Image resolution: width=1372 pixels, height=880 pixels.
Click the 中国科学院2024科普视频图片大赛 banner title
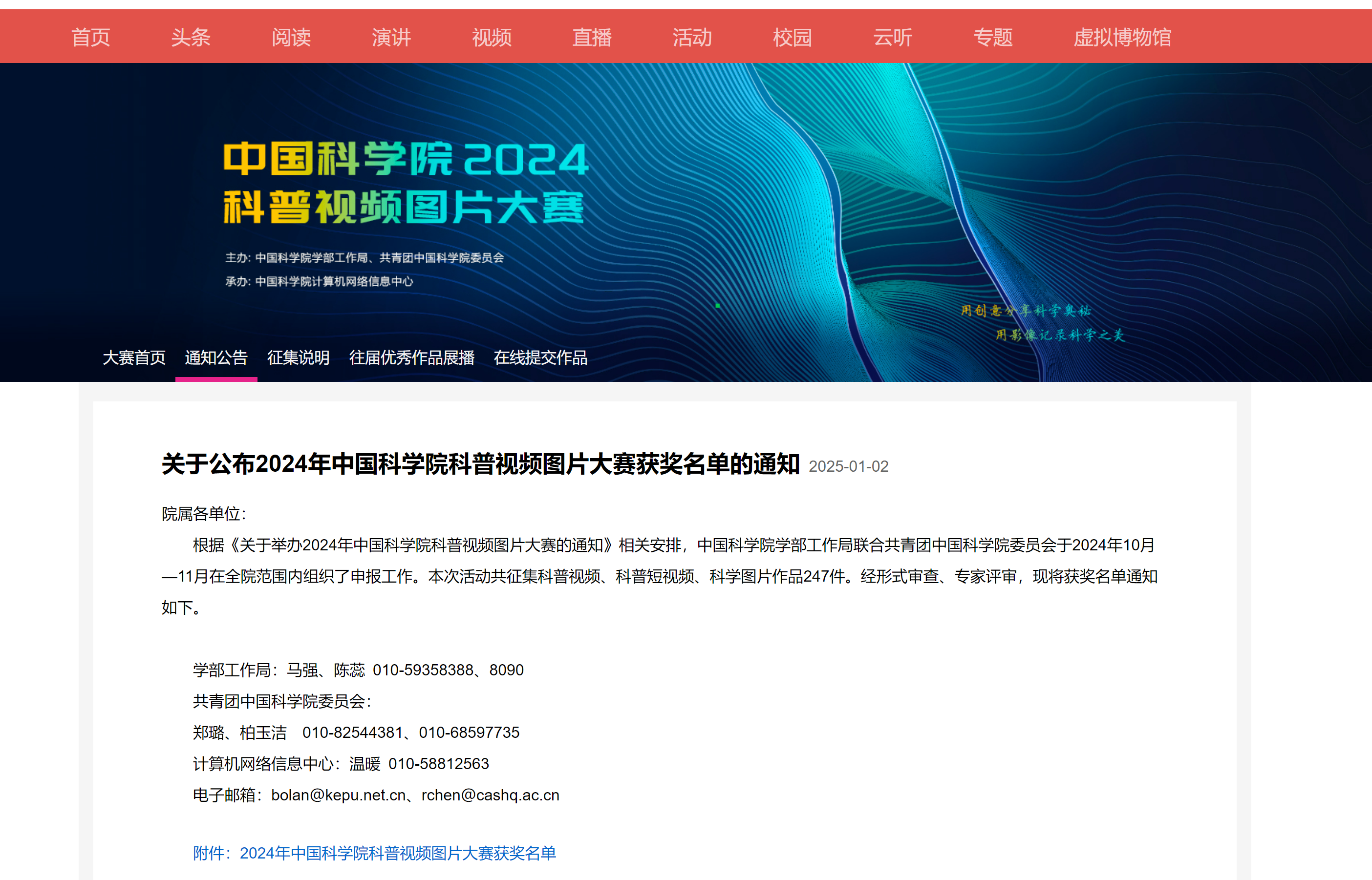[x=406, y=183]
